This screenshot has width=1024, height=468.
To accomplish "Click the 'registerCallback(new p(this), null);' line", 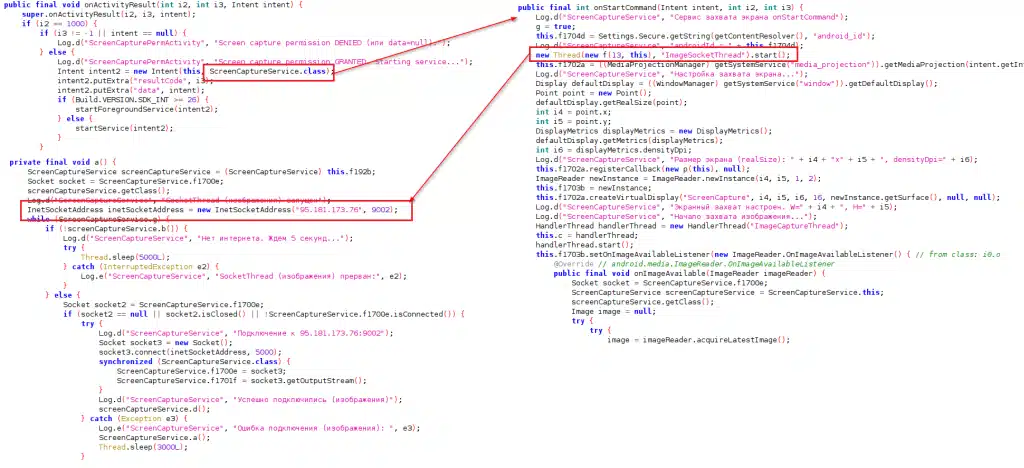I will pyautogui.click(x=642, y=169).
